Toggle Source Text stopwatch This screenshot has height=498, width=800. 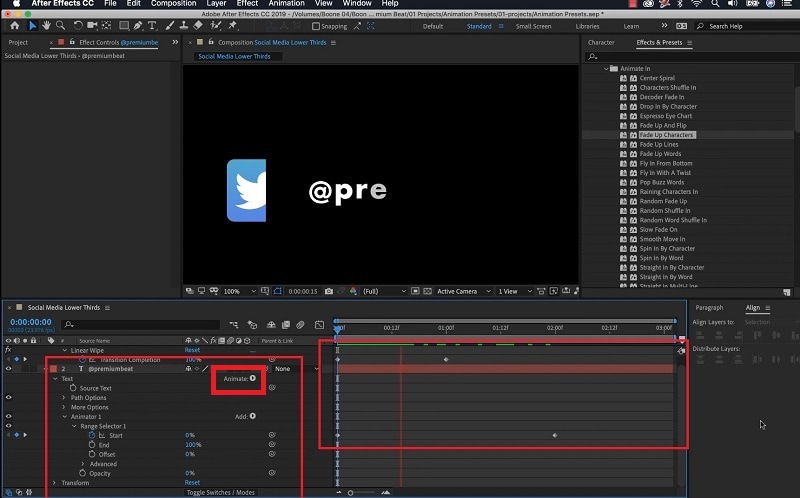pos(73,388)
